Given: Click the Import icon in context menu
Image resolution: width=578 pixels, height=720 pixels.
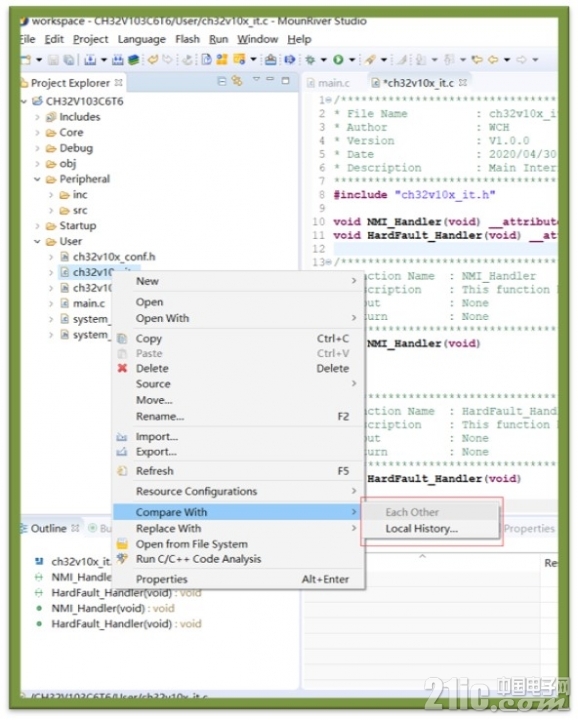Looking at the screenshot, I should 122,437.
